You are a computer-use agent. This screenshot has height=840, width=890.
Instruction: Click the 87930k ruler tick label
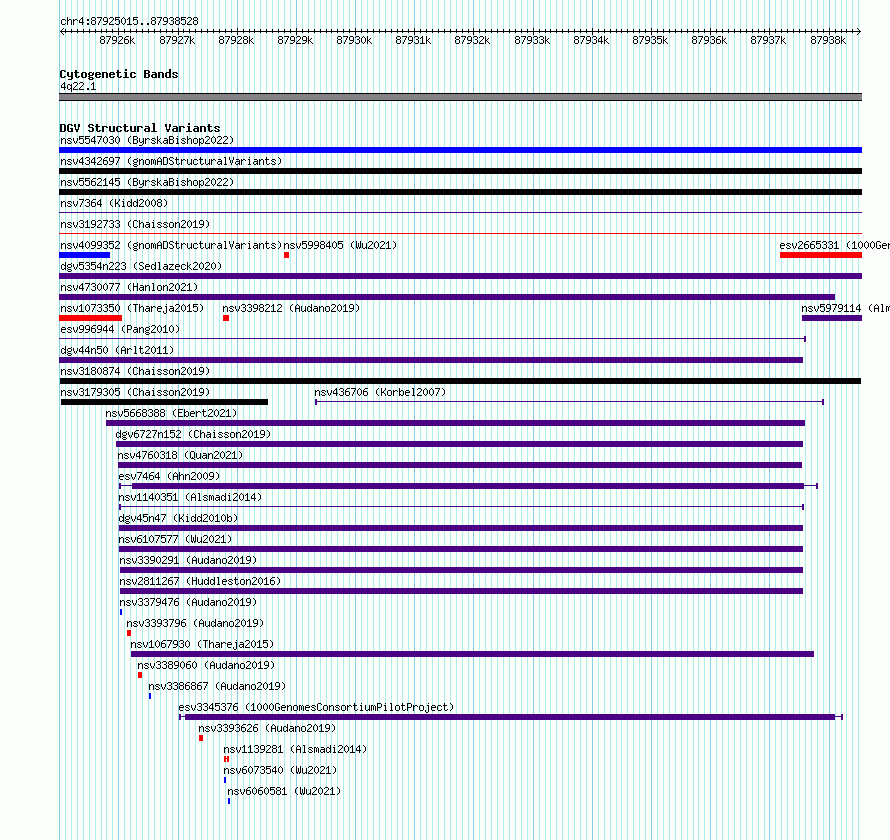(354, 40)
